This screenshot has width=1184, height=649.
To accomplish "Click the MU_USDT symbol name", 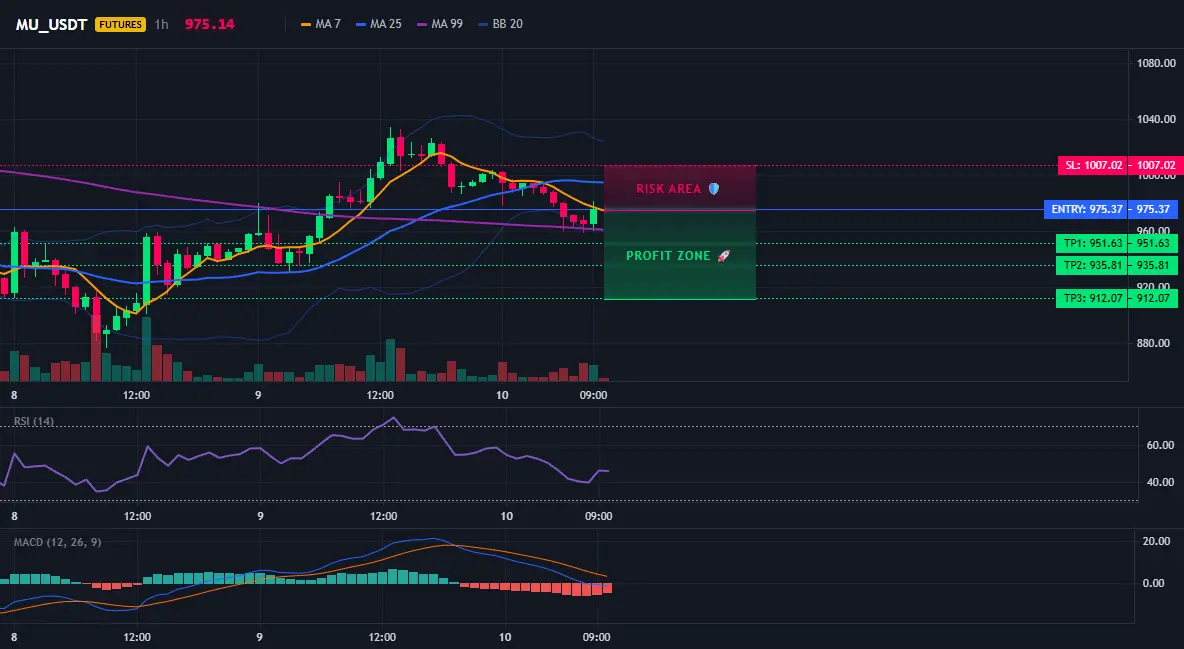I will click(x=52, y=24).
